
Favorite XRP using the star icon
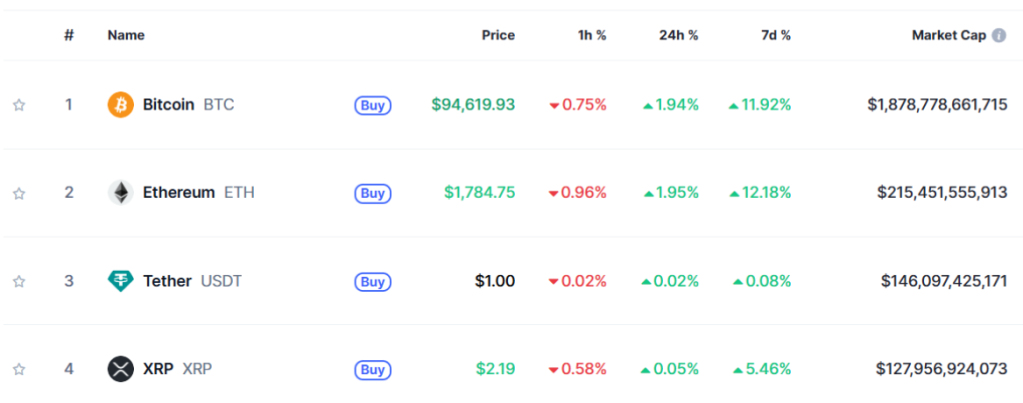tap(19, 370)
